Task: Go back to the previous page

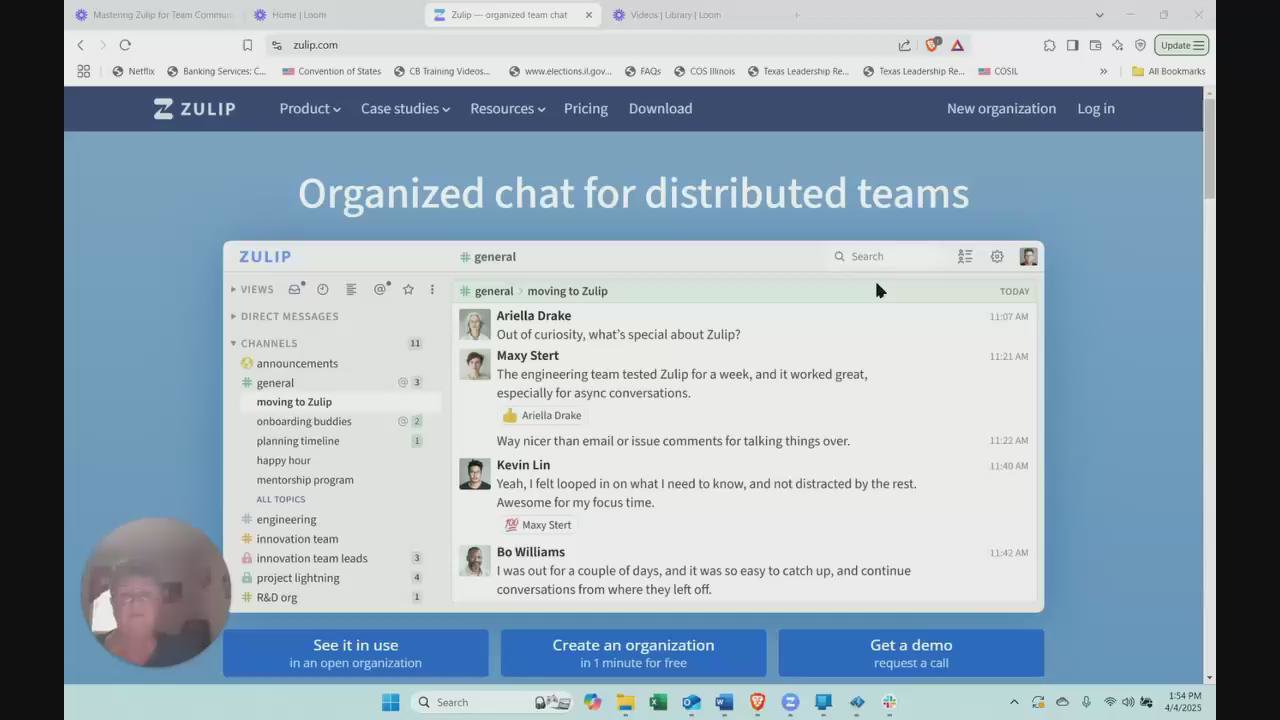Action: pos(81,45)
